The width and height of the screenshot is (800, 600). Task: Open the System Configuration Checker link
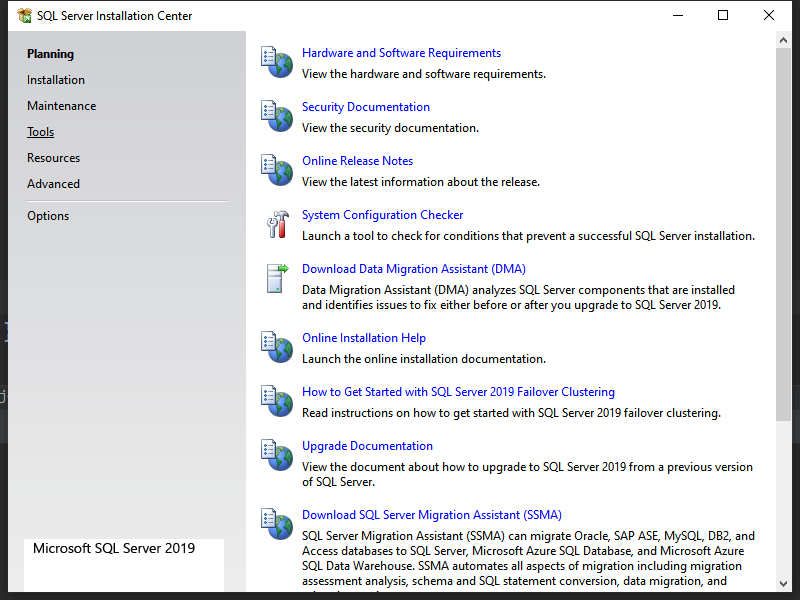pos(383,215)
